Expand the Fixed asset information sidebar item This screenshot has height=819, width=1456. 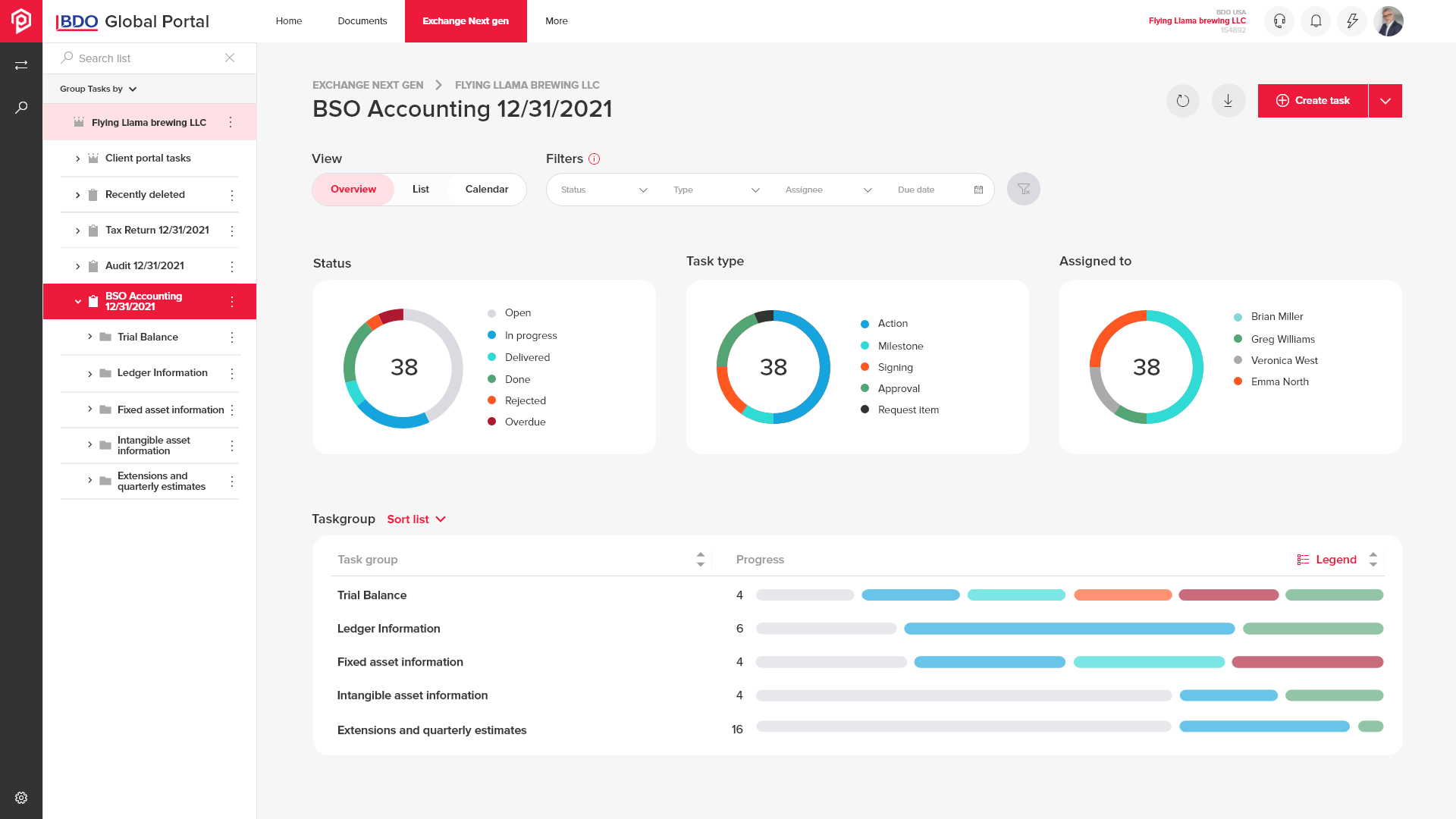coord(89,409)
